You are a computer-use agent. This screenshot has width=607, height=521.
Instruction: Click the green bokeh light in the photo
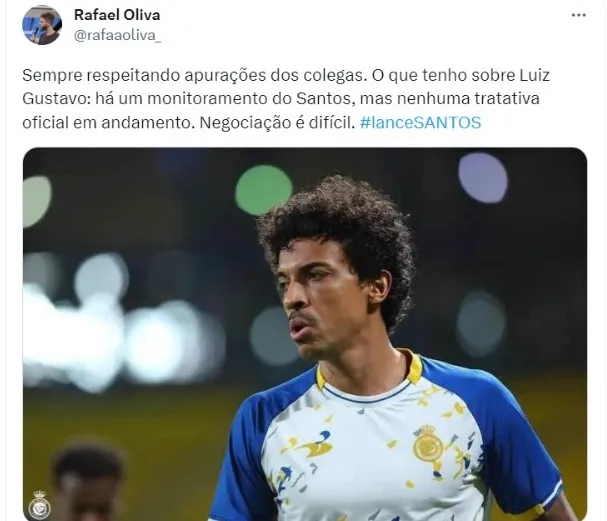[264, 190]
